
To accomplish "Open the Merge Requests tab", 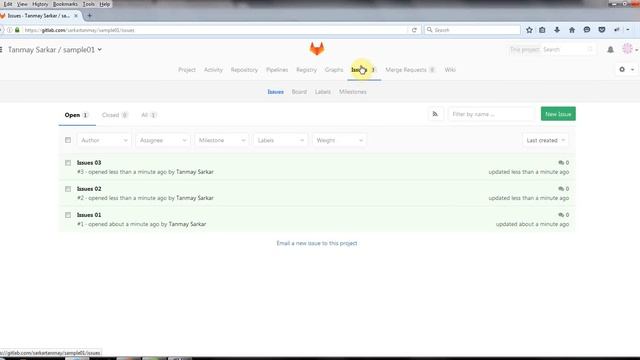I will click(x=410, y=70).
